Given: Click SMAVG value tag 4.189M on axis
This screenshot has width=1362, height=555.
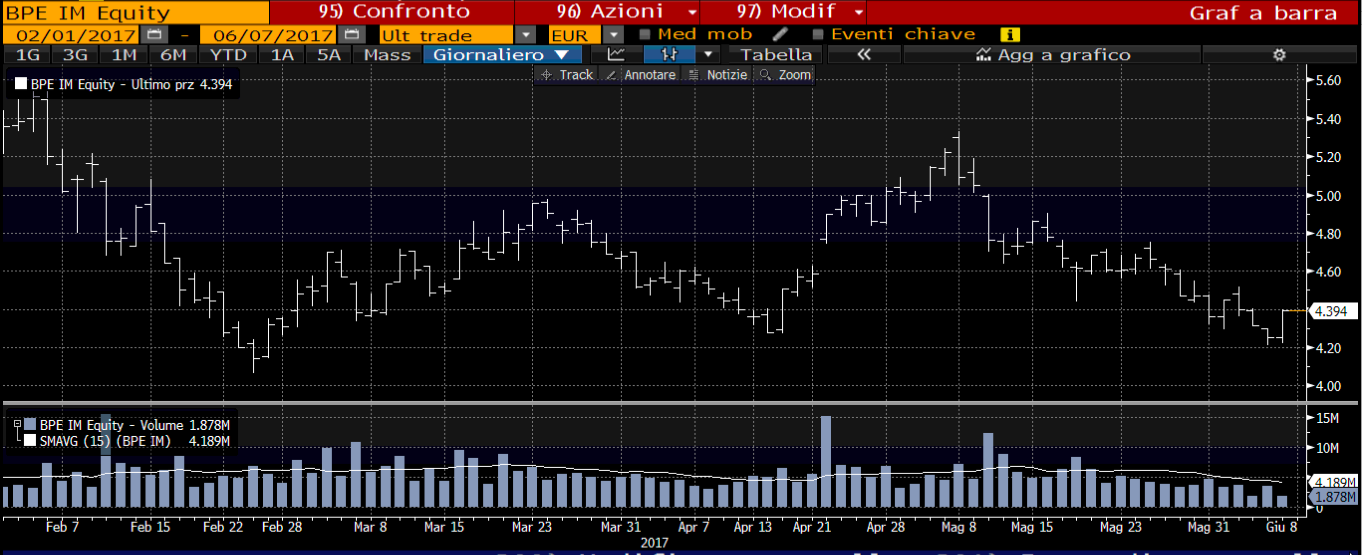Looking at the screenshot, I should [x=1335, y=481].
